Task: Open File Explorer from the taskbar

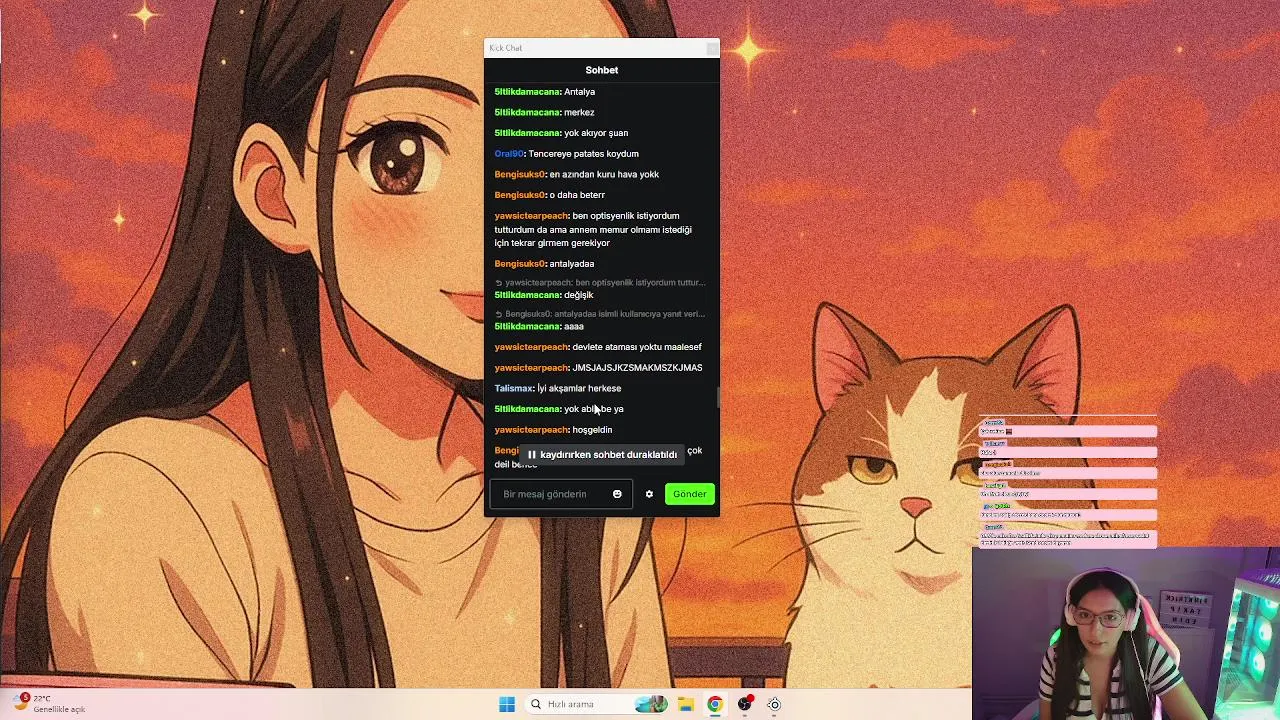Action: (685, 704)
